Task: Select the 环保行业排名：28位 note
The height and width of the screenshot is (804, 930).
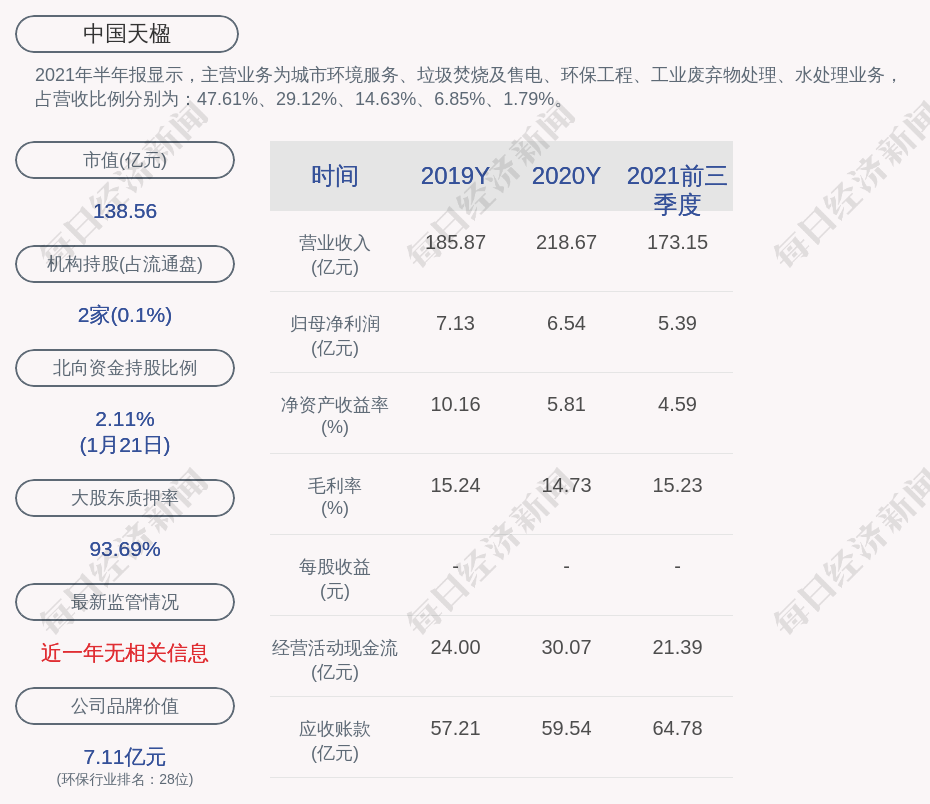Action: tap(125, 779)
